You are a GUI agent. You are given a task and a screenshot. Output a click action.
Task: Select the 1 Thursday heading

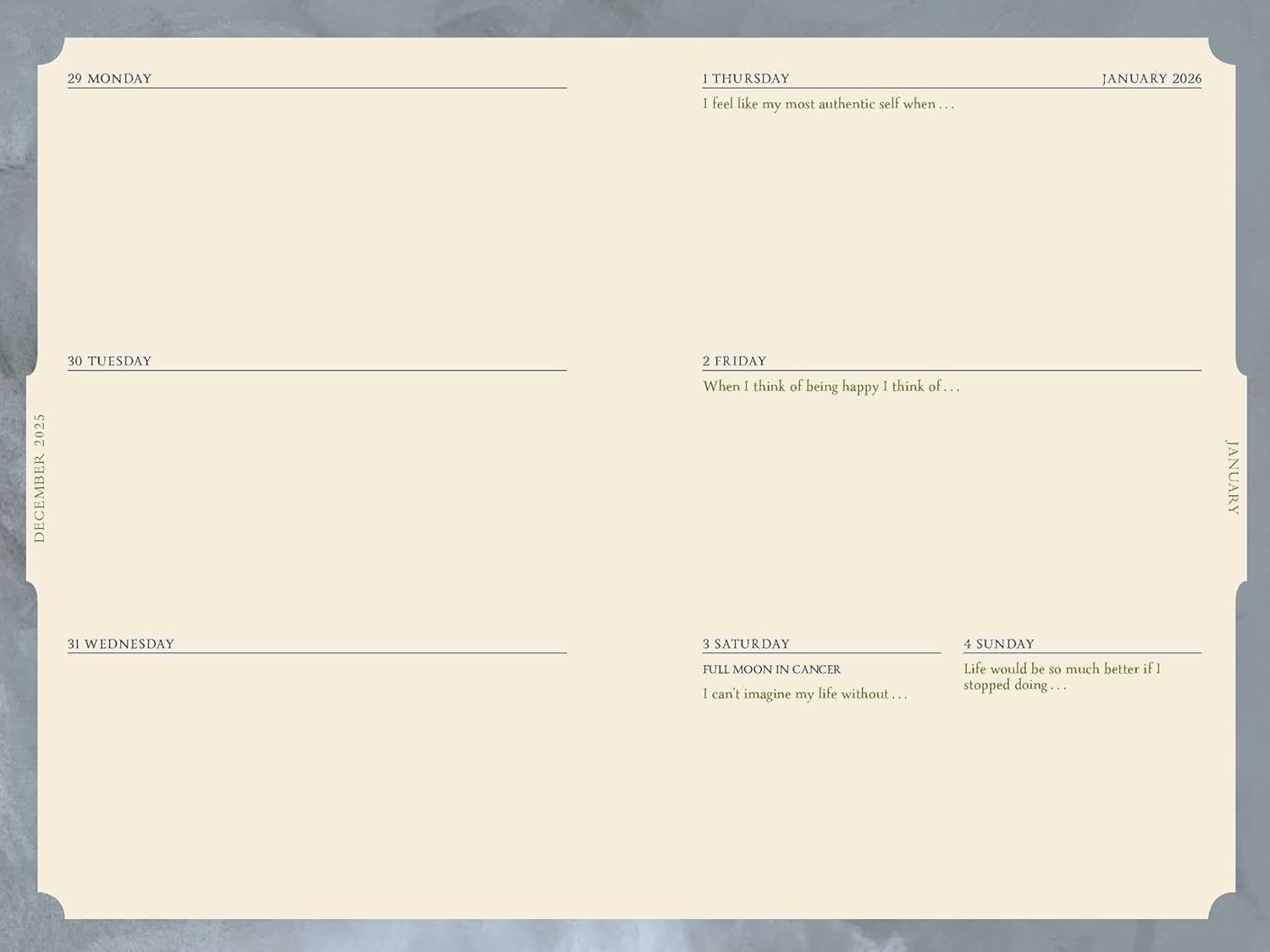(745, 79)
